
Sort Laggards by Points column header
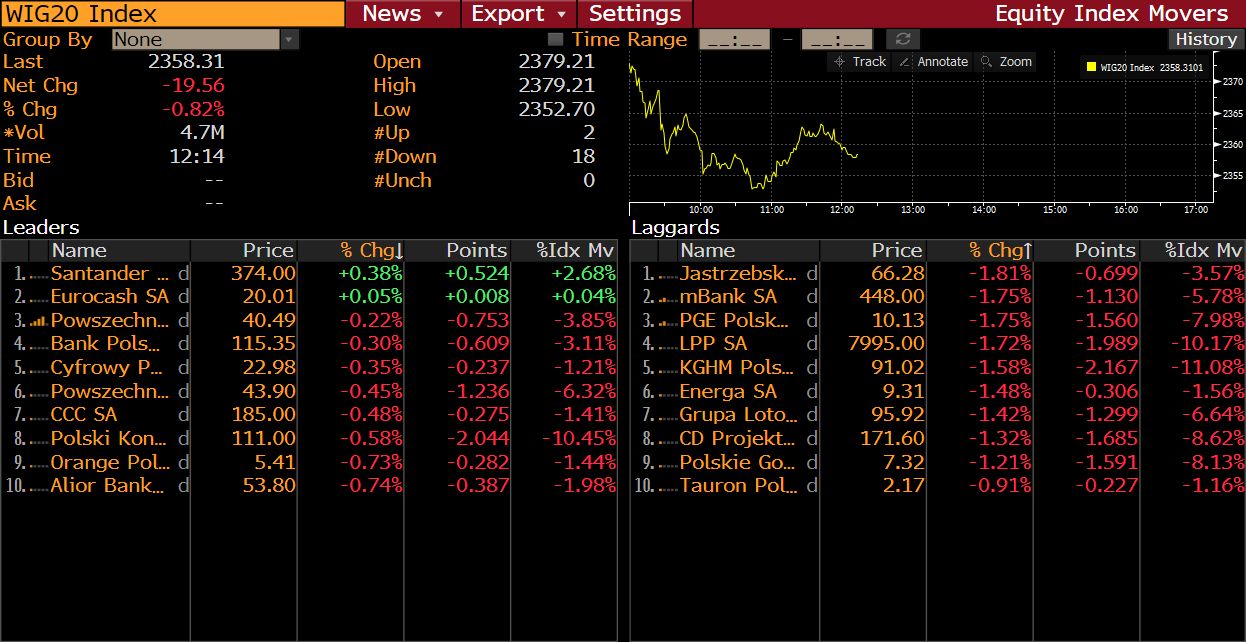tap(1104, 250)
